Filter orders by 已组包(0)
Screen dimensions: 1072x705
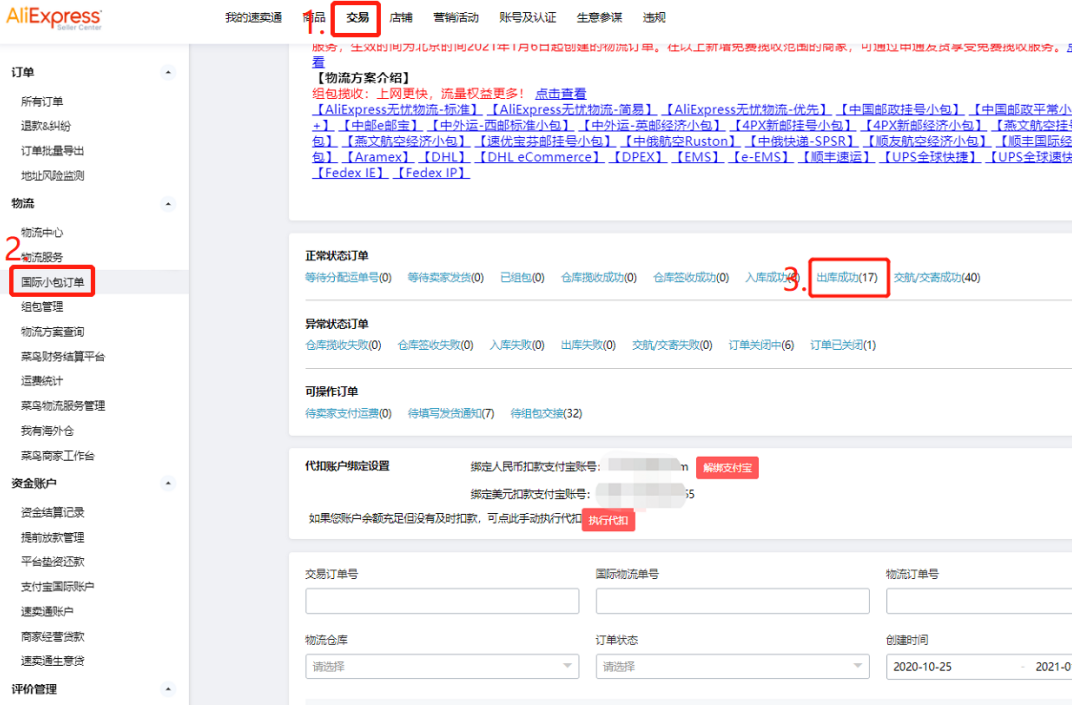click(522, 278)
